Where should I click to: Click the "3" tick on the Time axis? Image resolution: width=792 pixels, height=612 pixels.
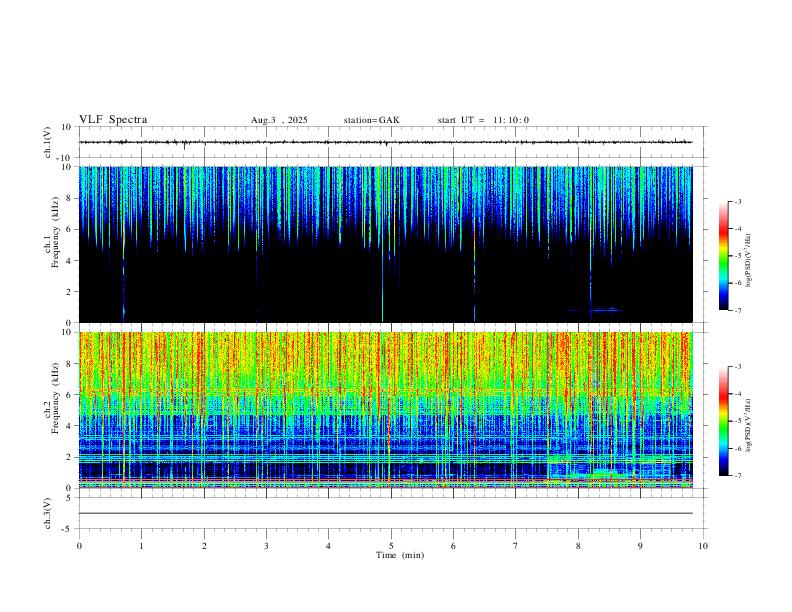[x=266, y=546]
